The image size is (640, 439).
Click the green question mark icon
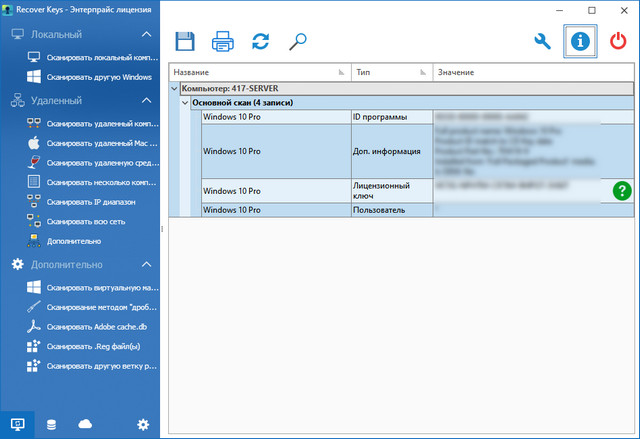click(x=622, y=190)
